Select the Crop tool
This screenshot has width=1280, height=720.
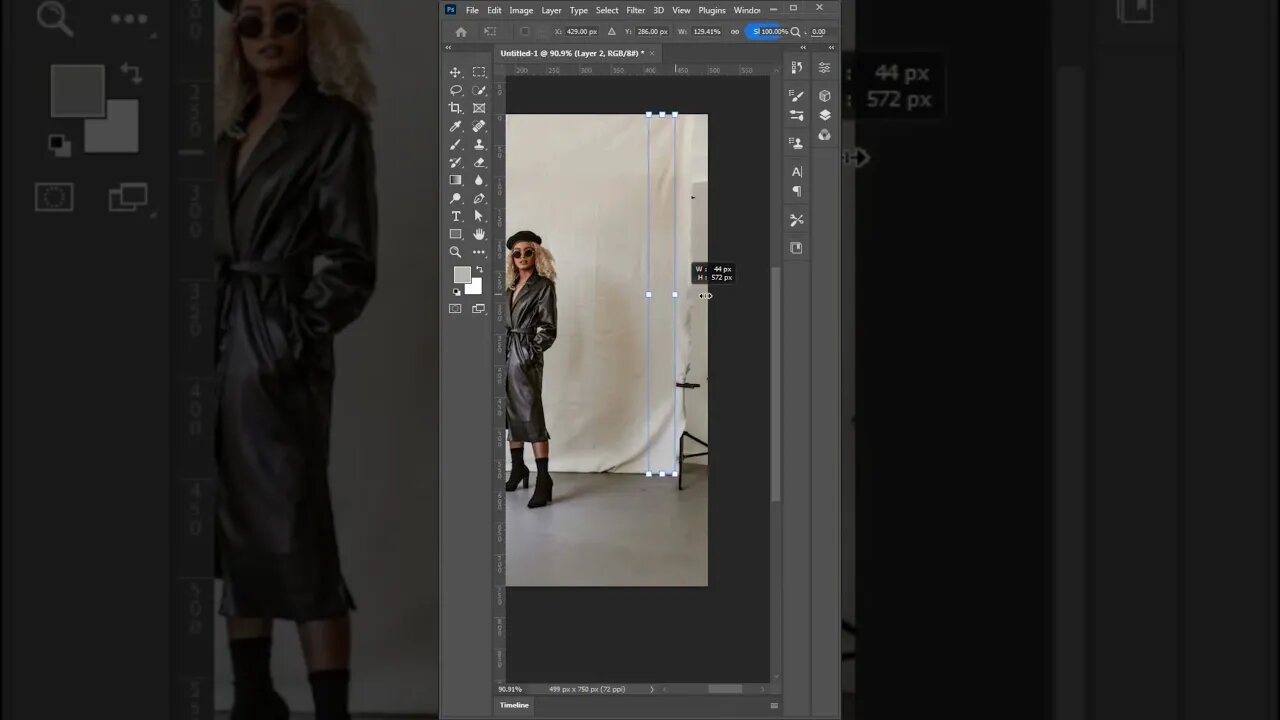pos(455,108)
